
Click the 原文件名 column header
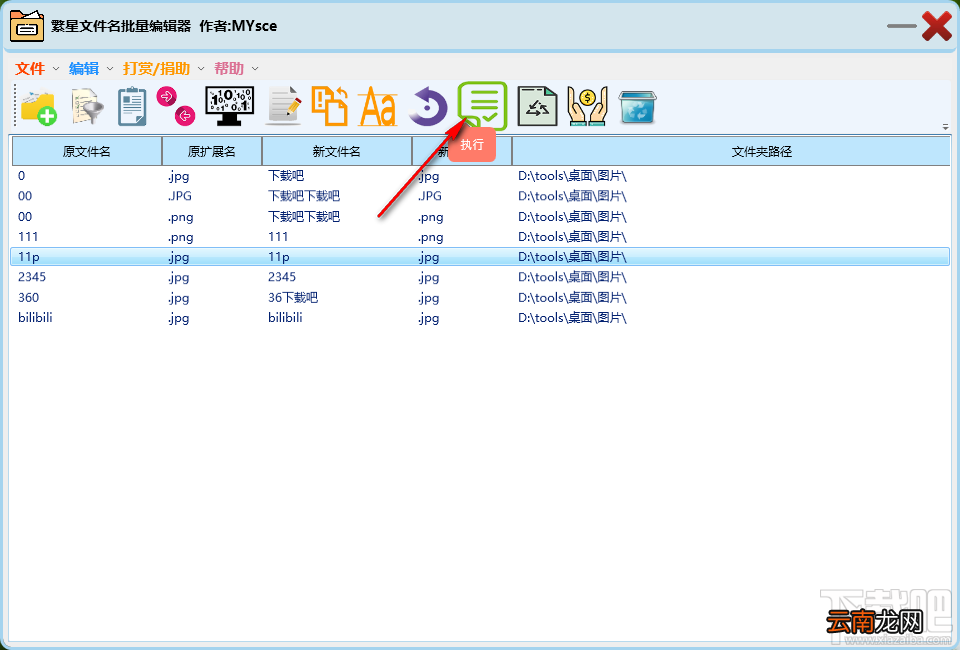86,151
